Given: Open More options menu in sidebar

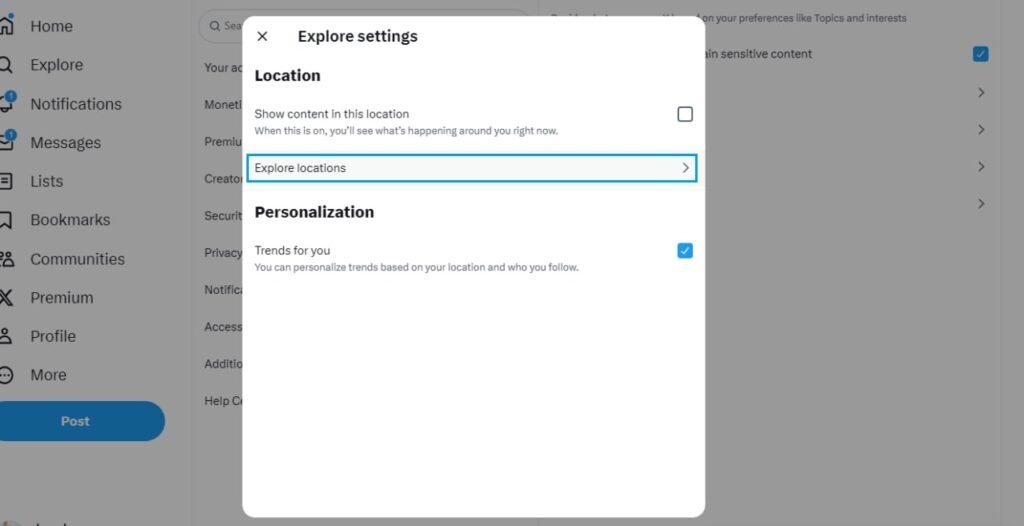Looking at the screenshot, I should coord(6,375).
